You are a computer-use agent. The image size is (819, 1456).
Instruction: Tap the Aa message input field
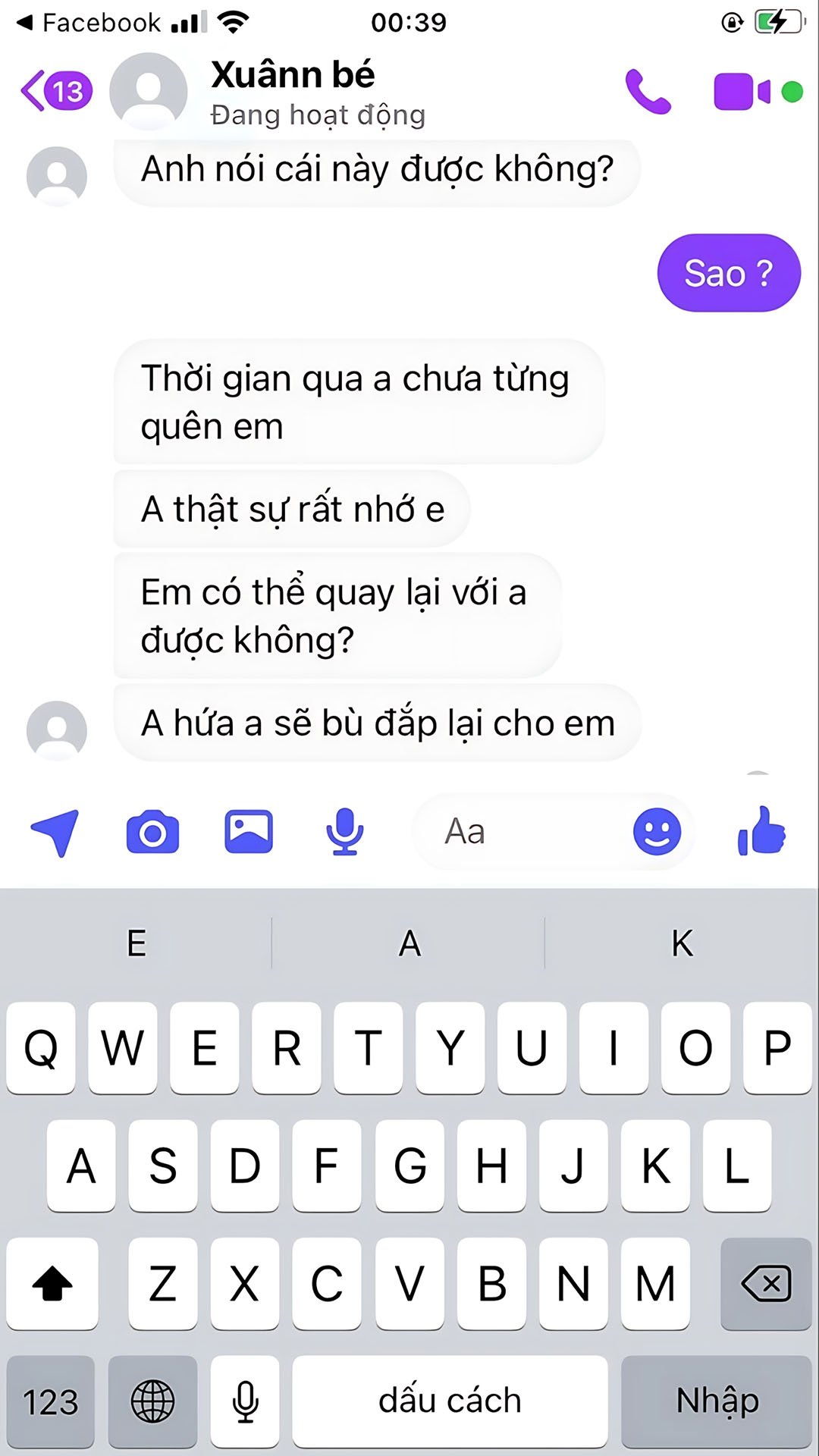coord(522,832)
